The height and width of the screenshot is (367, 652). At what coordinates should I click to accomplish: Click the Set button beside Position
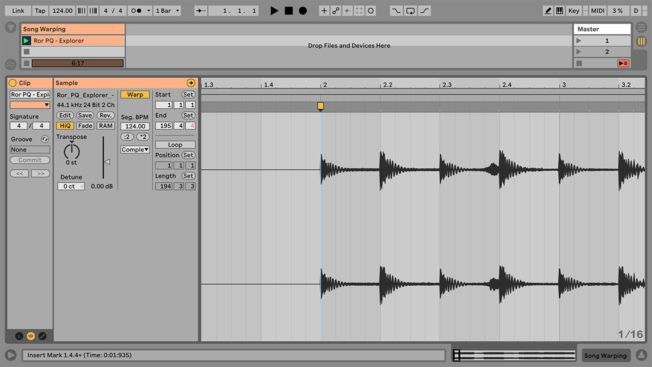point(188,155)
